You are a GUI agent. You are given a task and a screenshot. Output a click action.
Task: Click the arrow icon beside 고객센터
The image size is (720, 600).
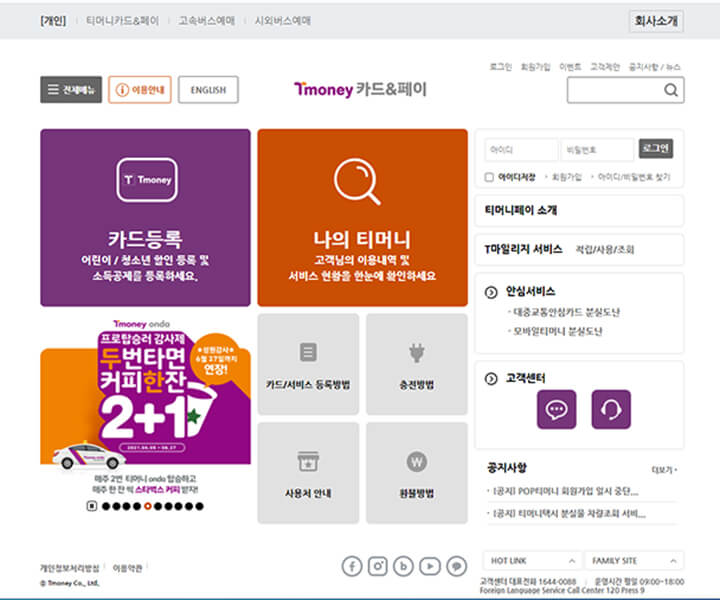491,379
